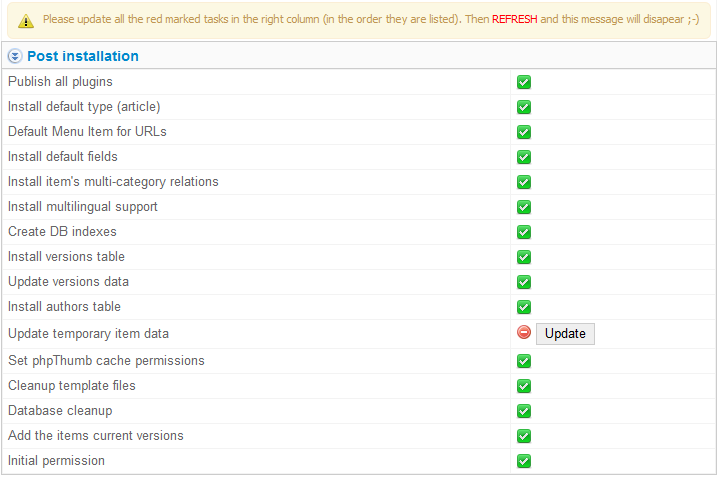Viewport: 720px width, 478px height.
Task: Click the Post installation heading
Action: click(x=83, y=56)
